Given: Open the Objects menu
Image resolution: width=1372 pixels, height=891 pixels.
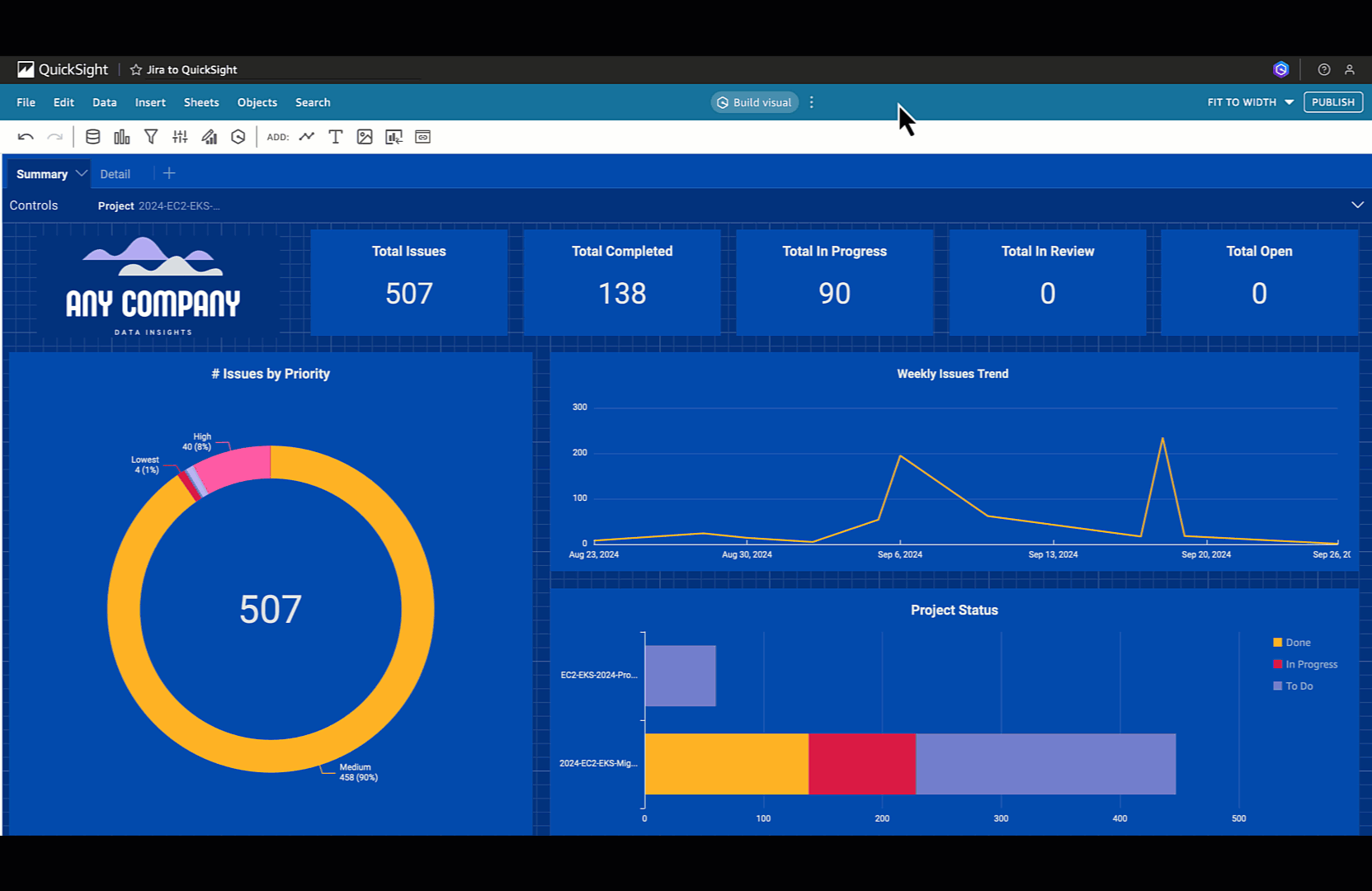Looking at the screenshot, I should pyautogui.click(x=257, y=102).
